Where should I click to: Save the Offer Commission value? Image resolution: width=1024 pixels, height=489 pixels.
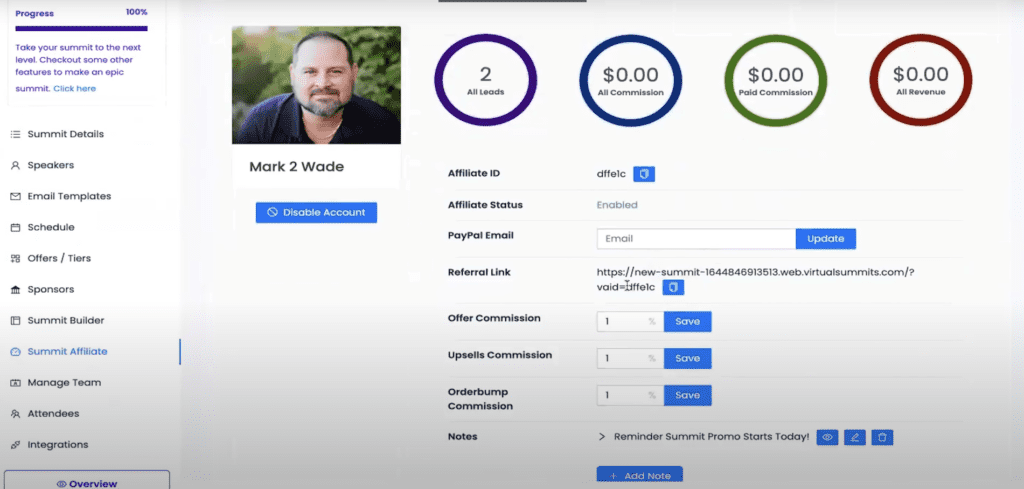tap(688, 321)
